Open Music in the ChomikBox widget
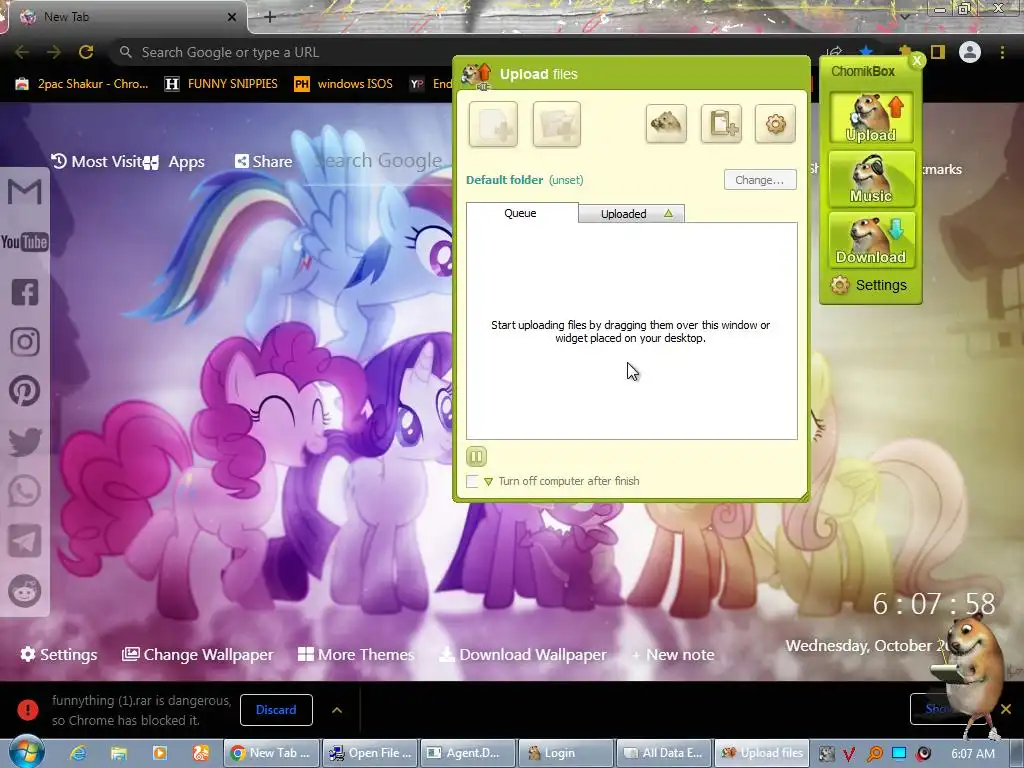The image size is (1024, 768). pyautogui.click(x=871, y=179)
